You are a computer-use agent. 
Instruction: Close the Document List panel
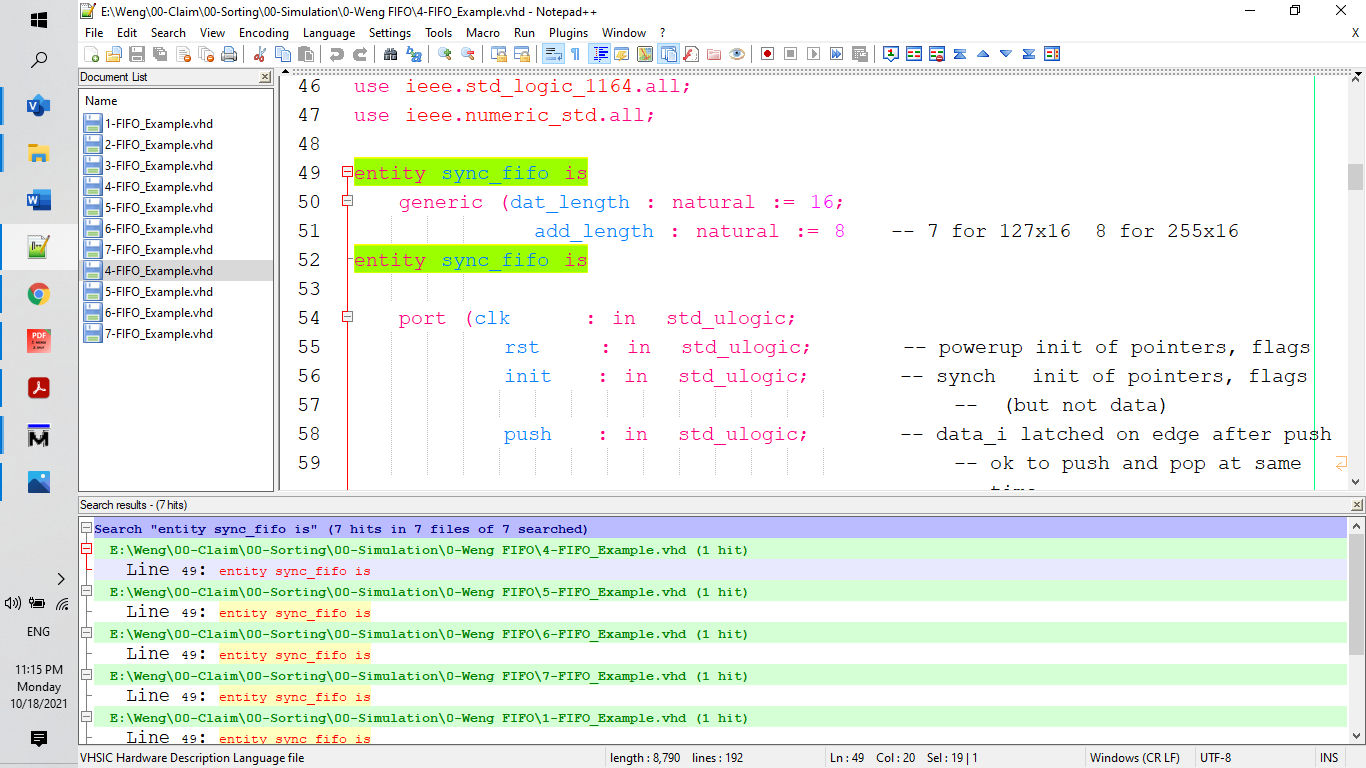(265, 77)
